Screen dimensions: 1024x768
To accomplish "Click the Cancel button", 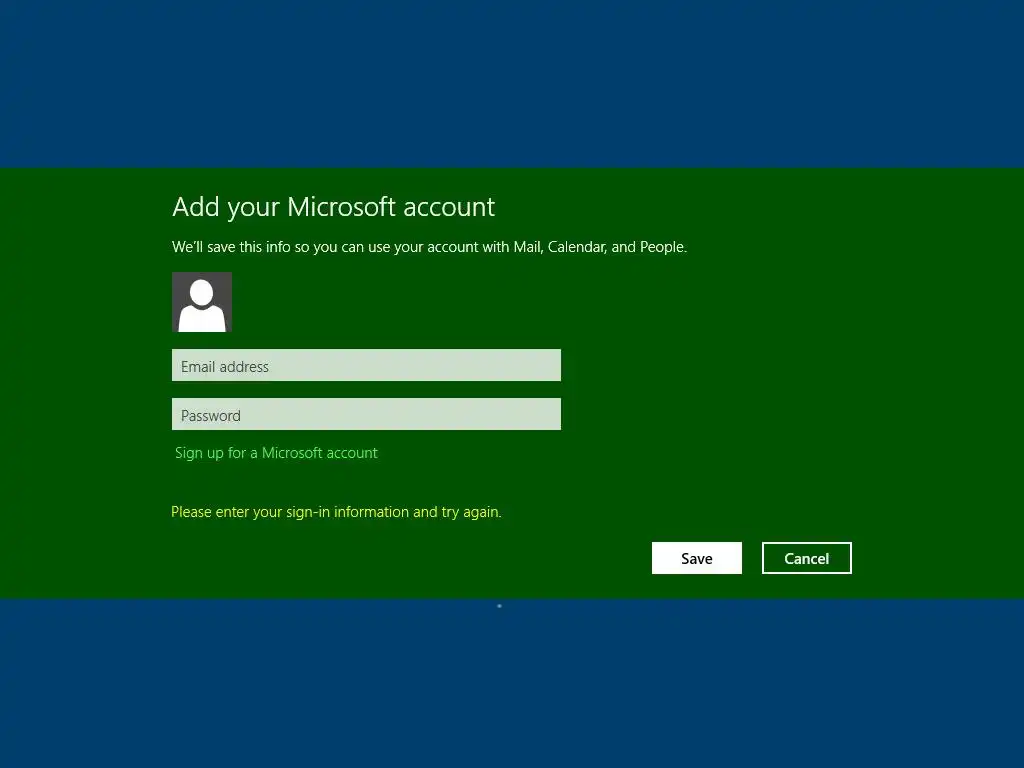I will click(x=807, y=558).
